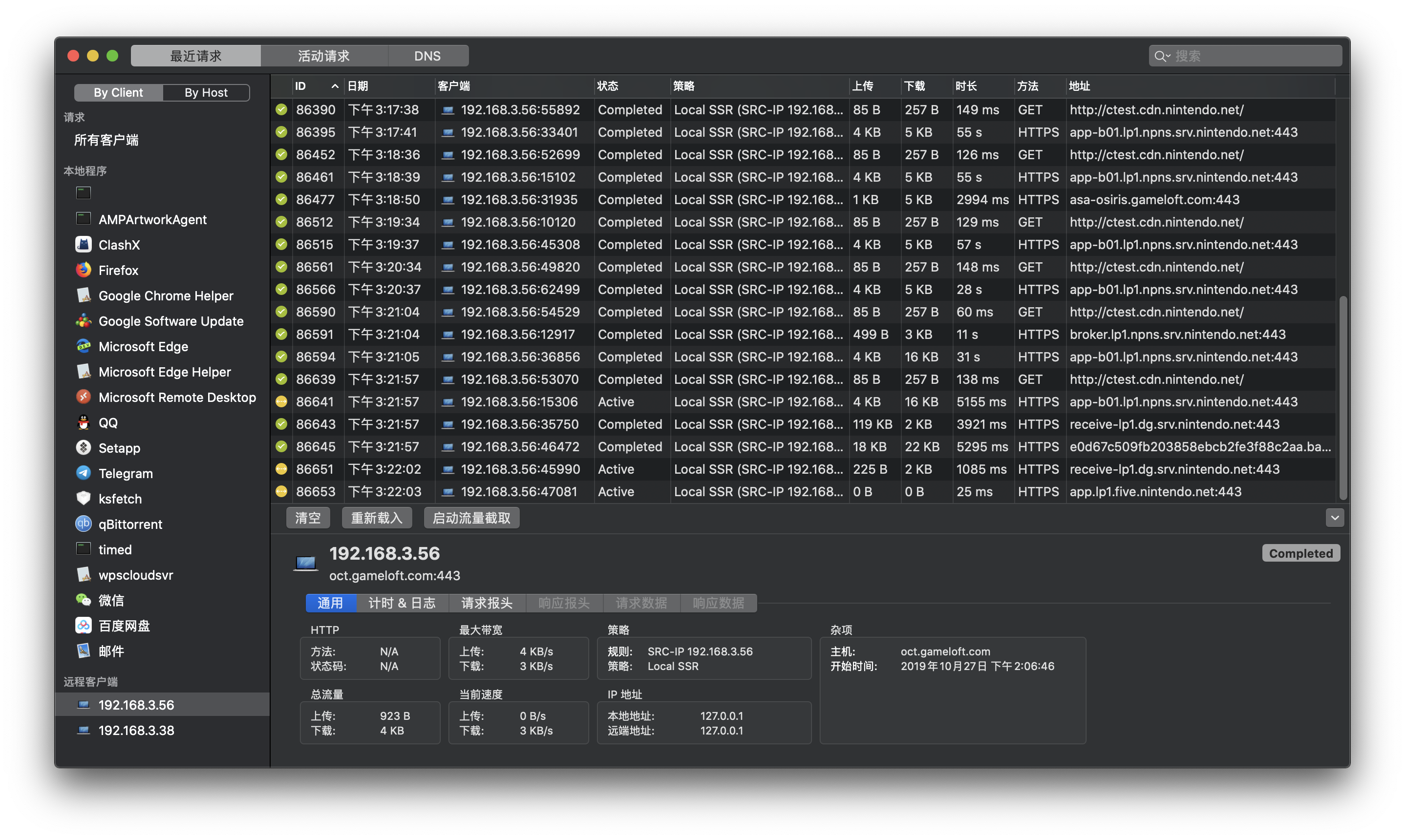Click the Firefox icon in sidebar
The image size is (1405, 840).
pyautogui.click(x=84, y=270)
